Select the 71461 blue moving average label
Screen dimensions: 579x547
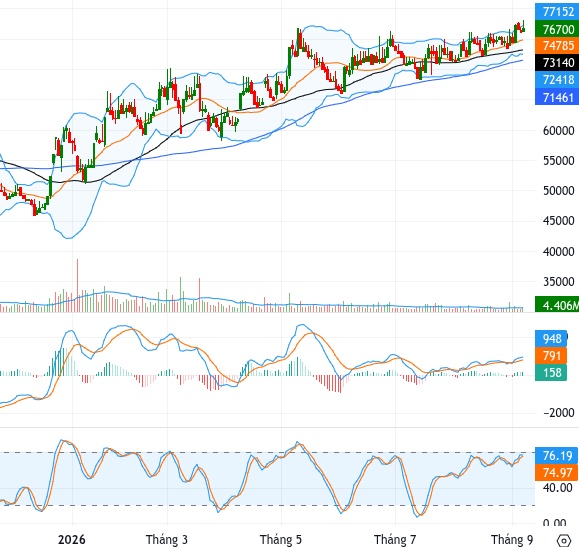coord(557,98)
